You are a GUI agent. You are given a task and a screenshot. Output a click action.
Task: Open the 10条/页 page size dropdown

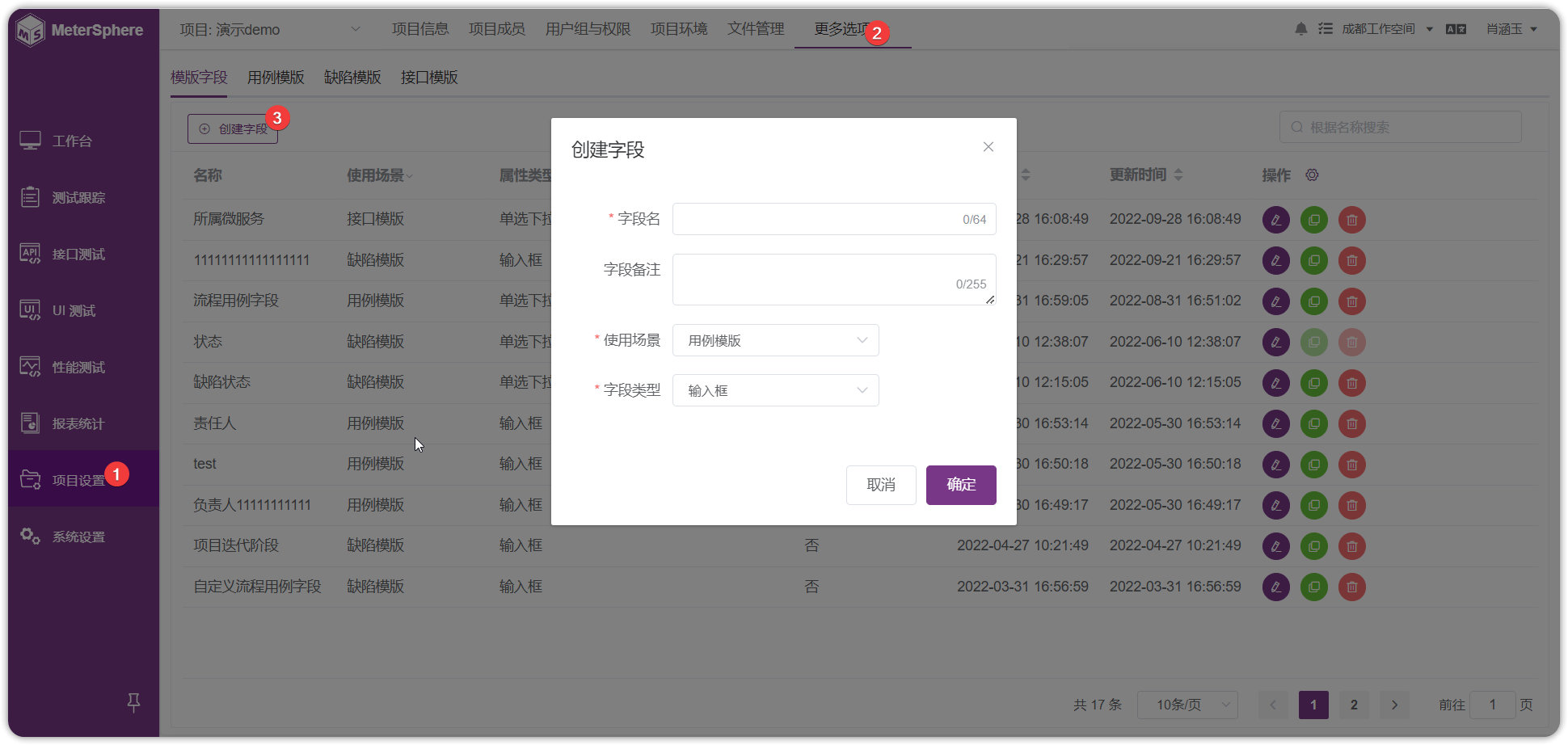point(1187,705)
